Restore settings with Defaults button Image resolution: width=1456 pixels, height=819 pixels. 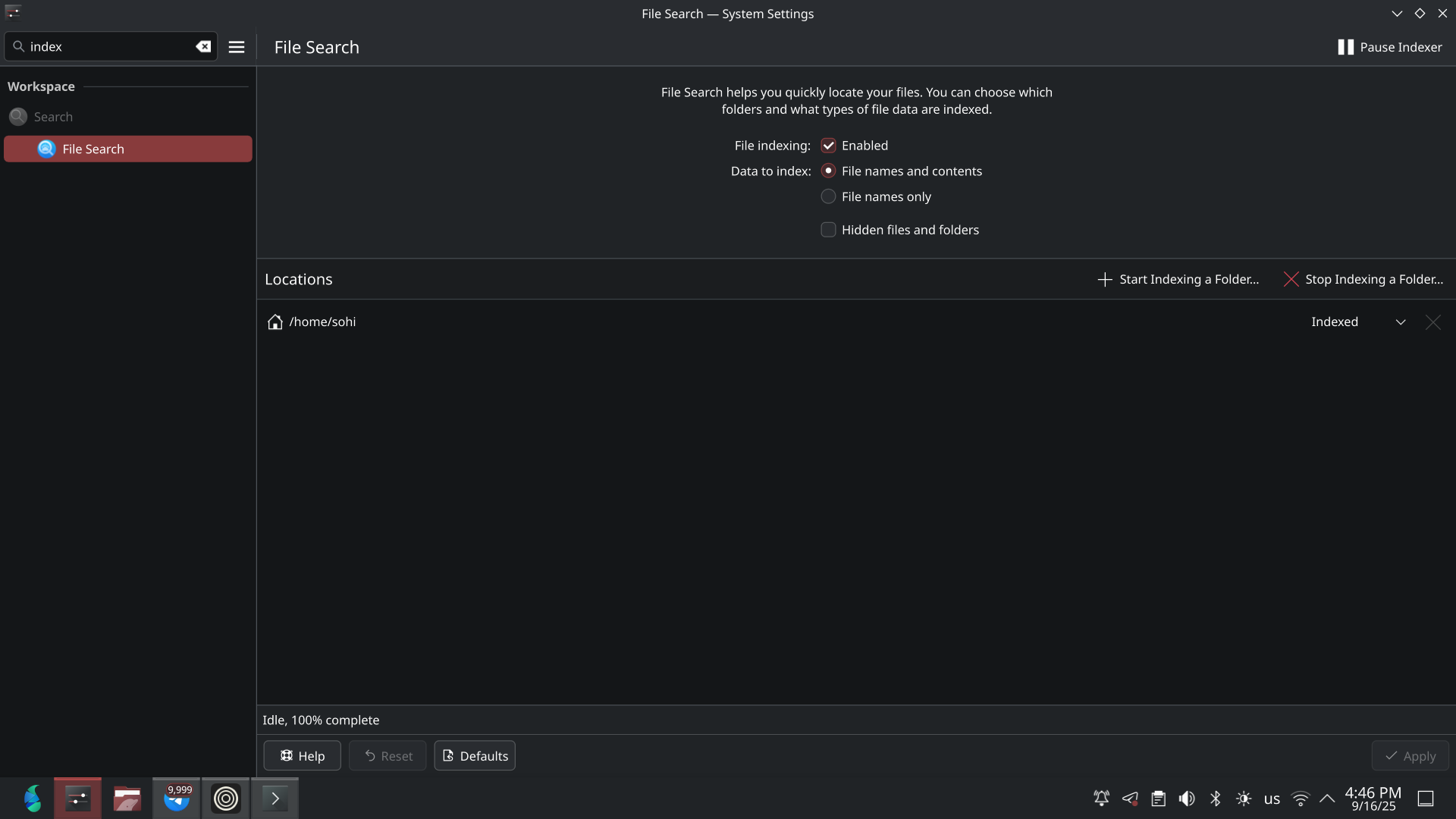tap(475, 756)
